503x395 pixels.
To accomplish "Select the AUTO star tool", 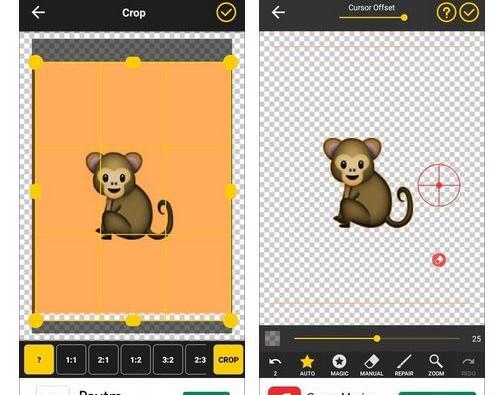I will (x=307, y=365).
